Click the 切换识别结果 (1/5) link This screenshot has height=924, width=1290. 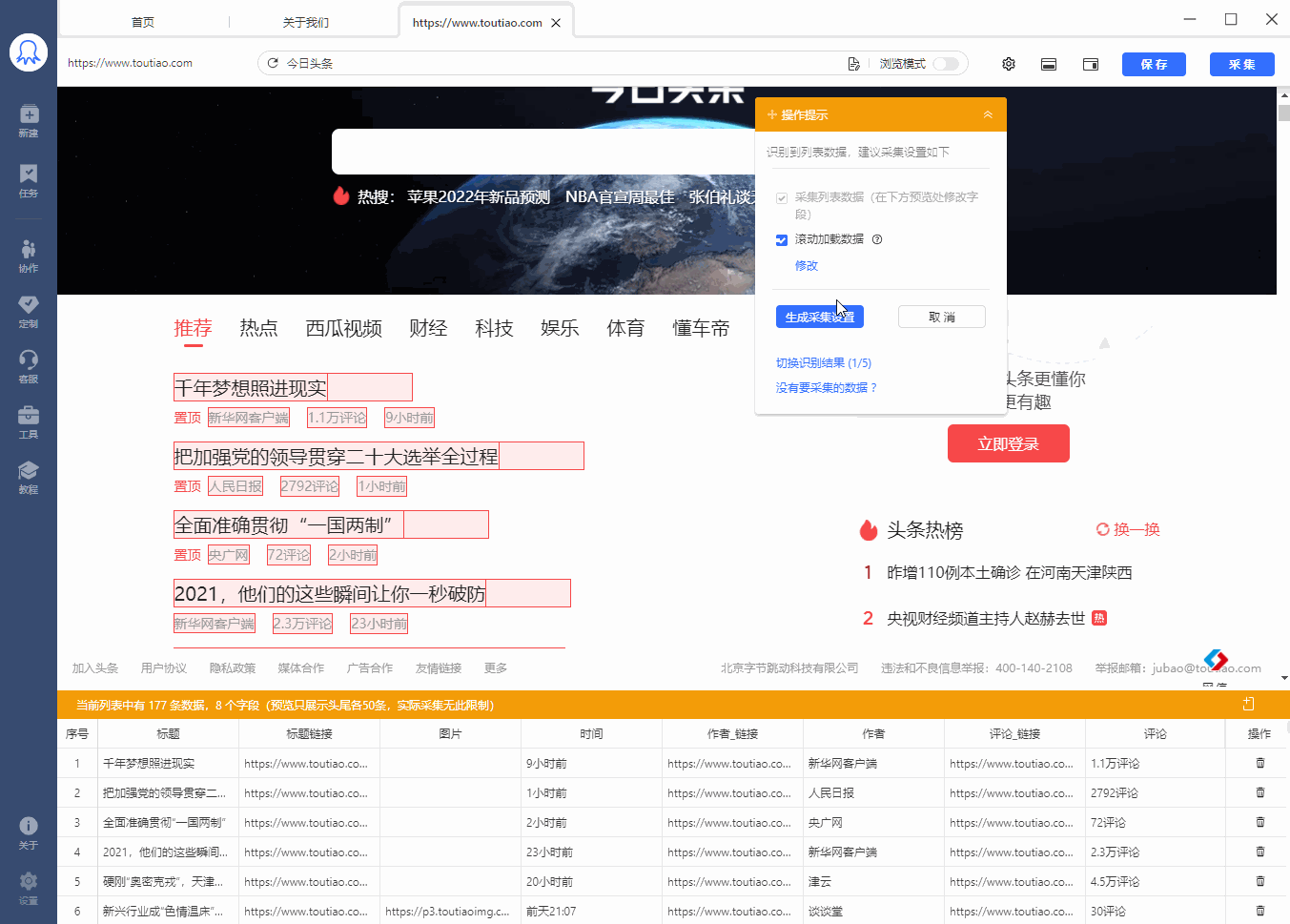click(x=824, y=363)
